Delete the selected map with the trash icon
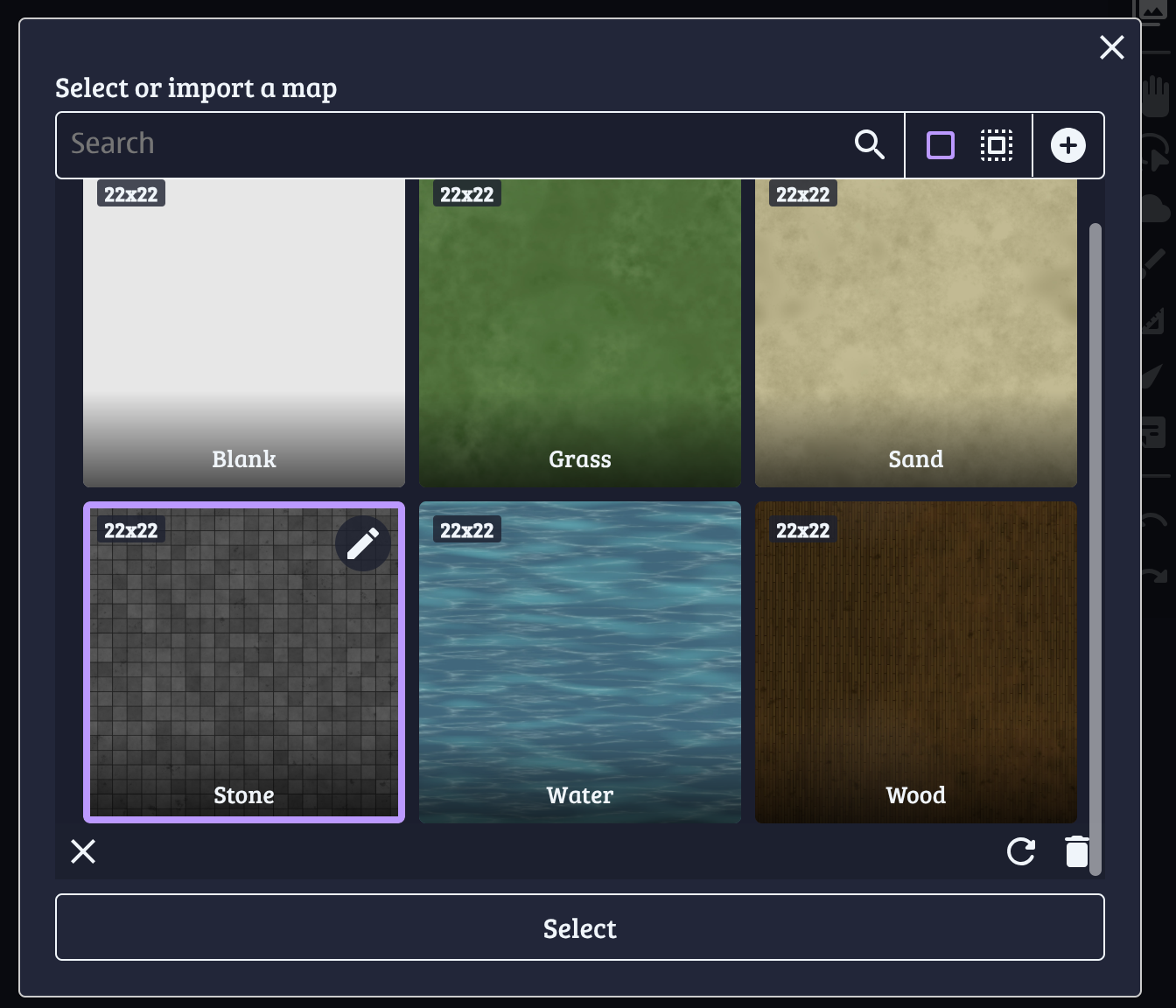The image size is (1176, 1008). click(1077, 851)
